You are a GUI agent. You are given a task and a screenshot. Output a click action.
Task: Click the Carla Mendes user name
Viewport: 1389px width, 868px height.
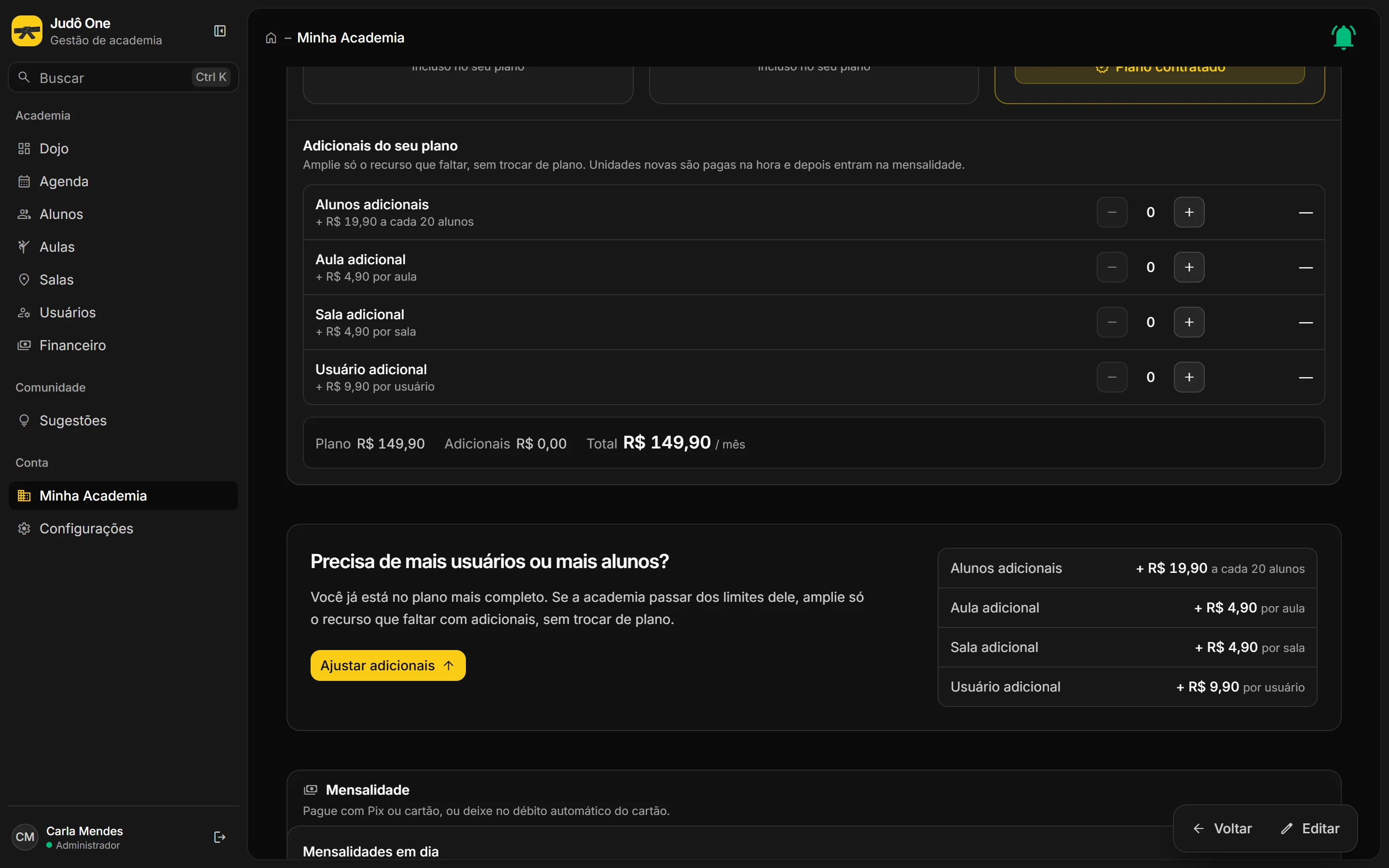pos(84,831)
